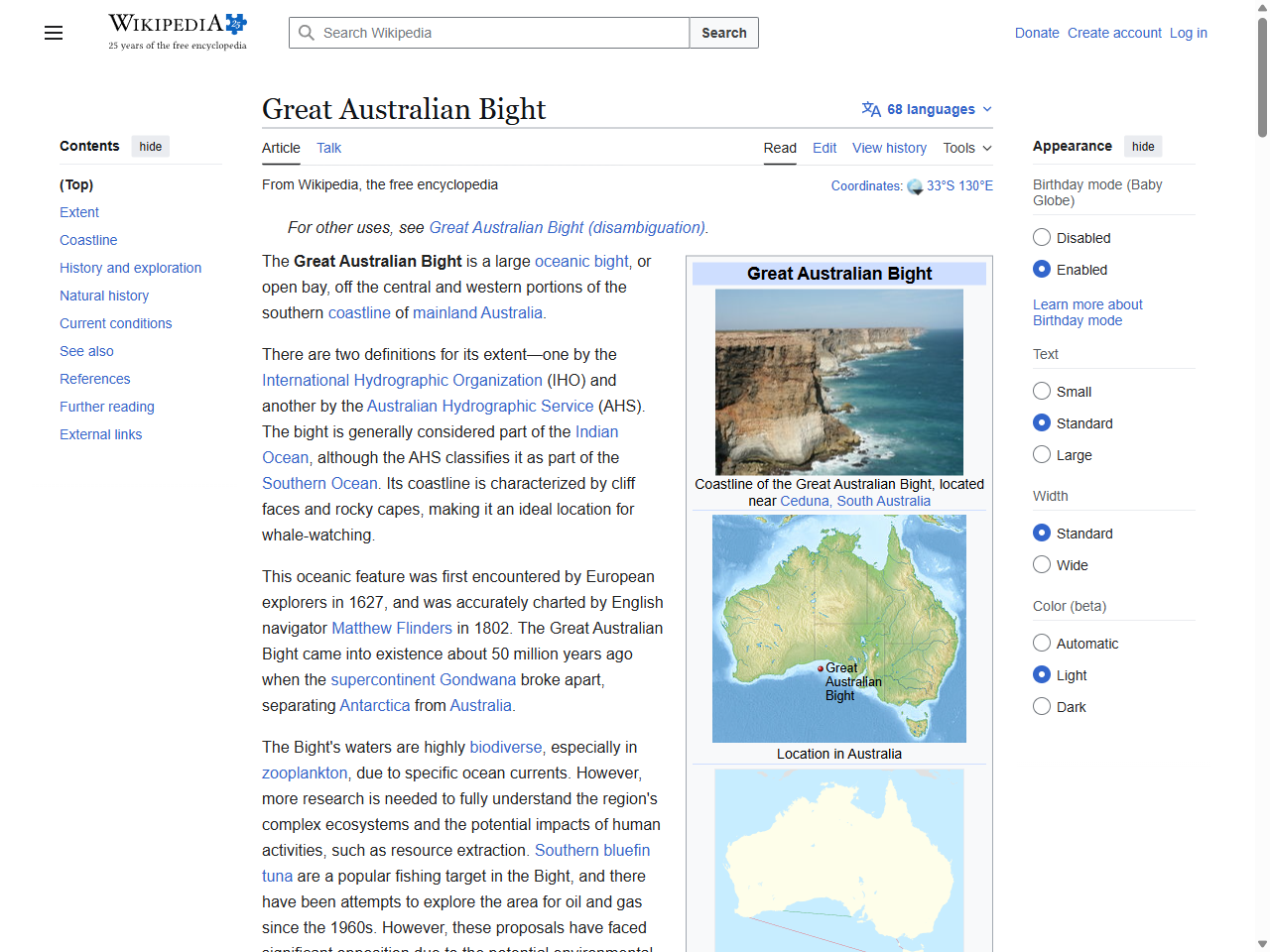Screen dimensions: 1270x952
Task: Open the Location in Australia relief map
Action: pos(839,629)
